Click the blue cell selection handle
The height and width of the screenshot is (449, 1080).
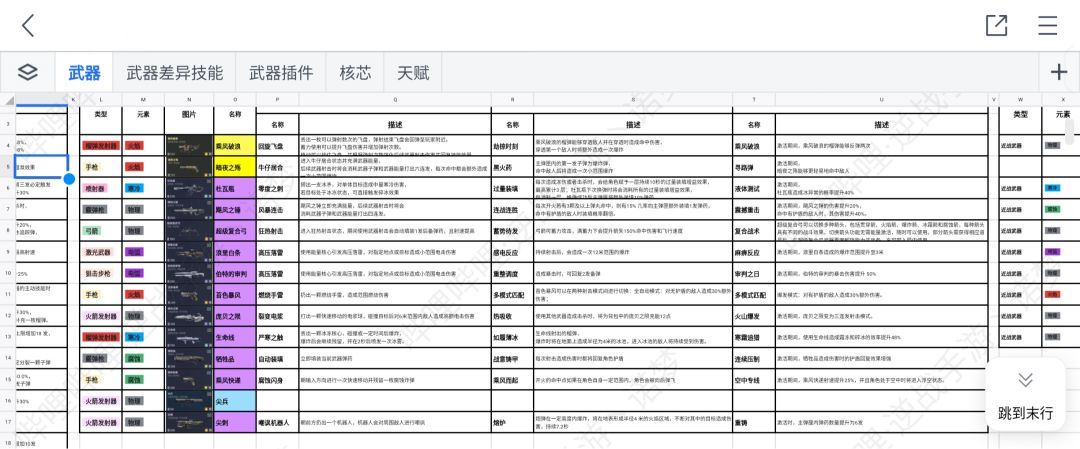(x=69, y=179)
